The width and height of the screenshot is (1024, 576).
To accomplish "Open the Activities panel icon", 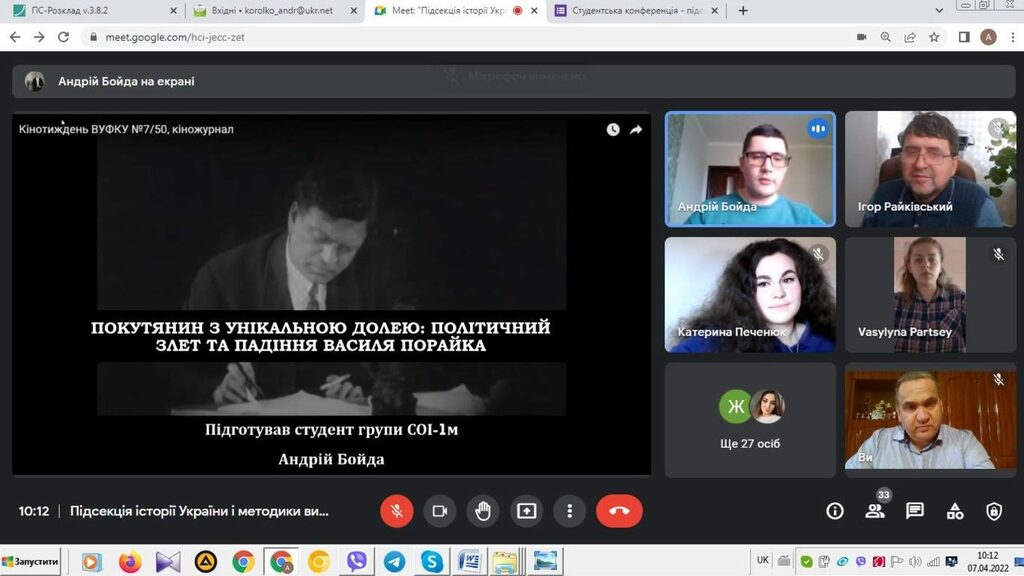I will click(x=955, y=511).
